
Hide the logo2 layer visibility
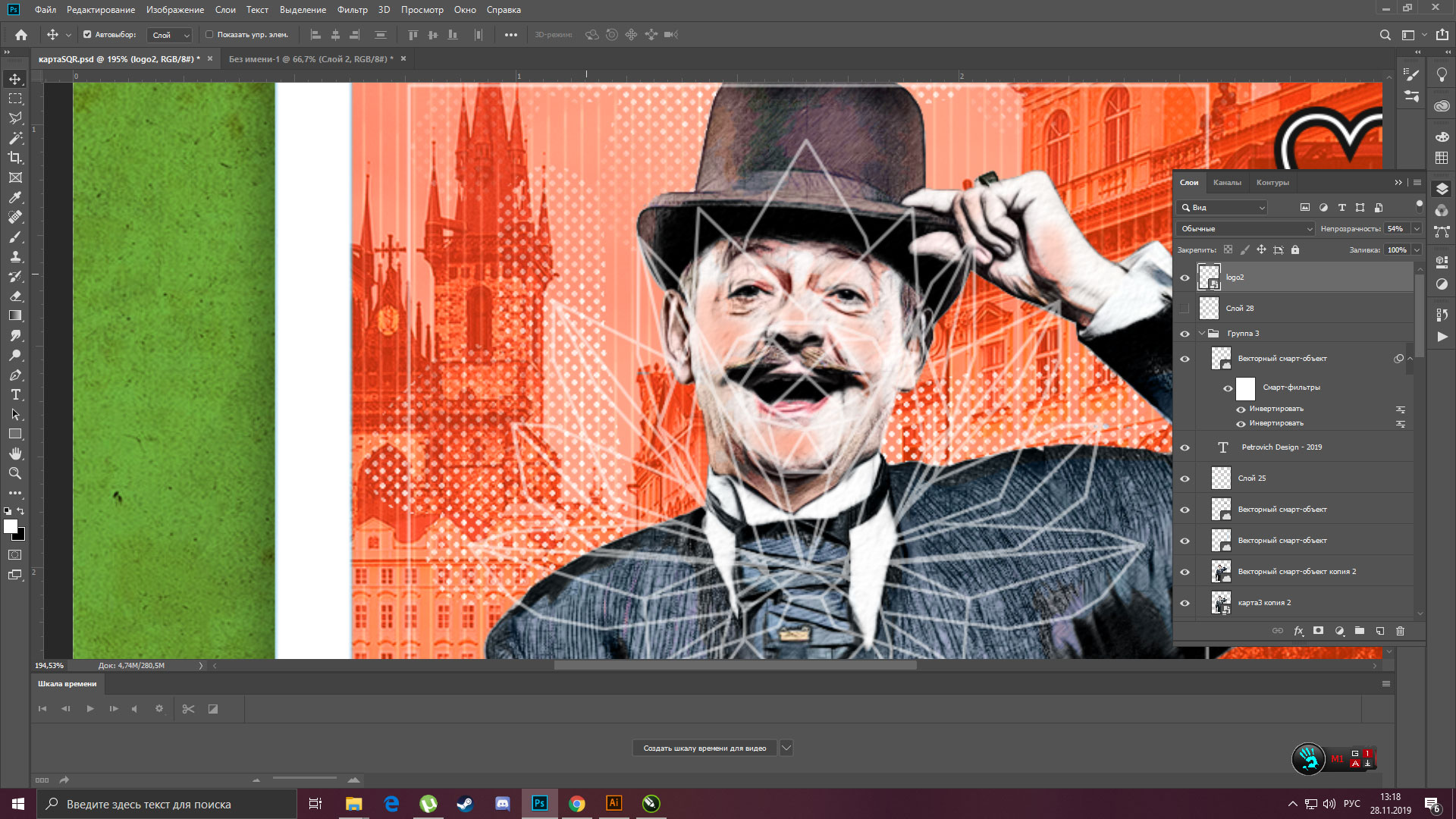tap(1185, 278)
